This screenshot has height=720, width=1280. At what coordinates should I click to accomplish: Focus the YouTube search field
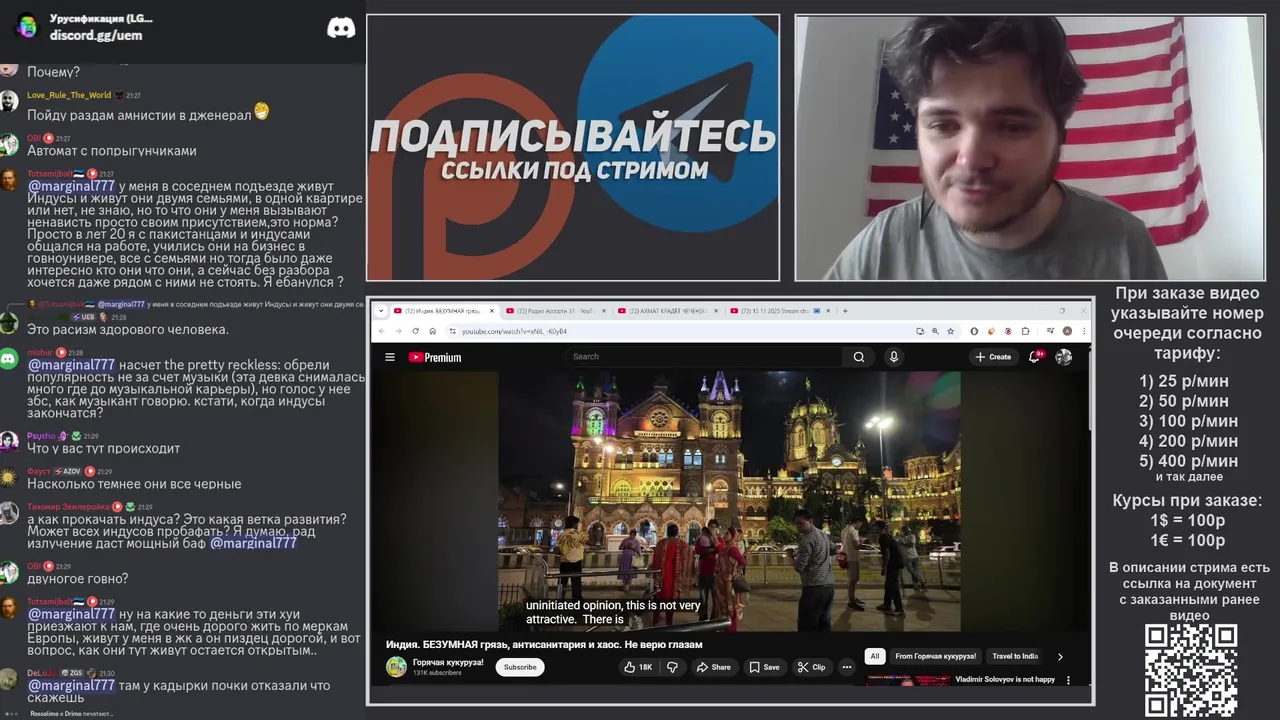[705, 357]
